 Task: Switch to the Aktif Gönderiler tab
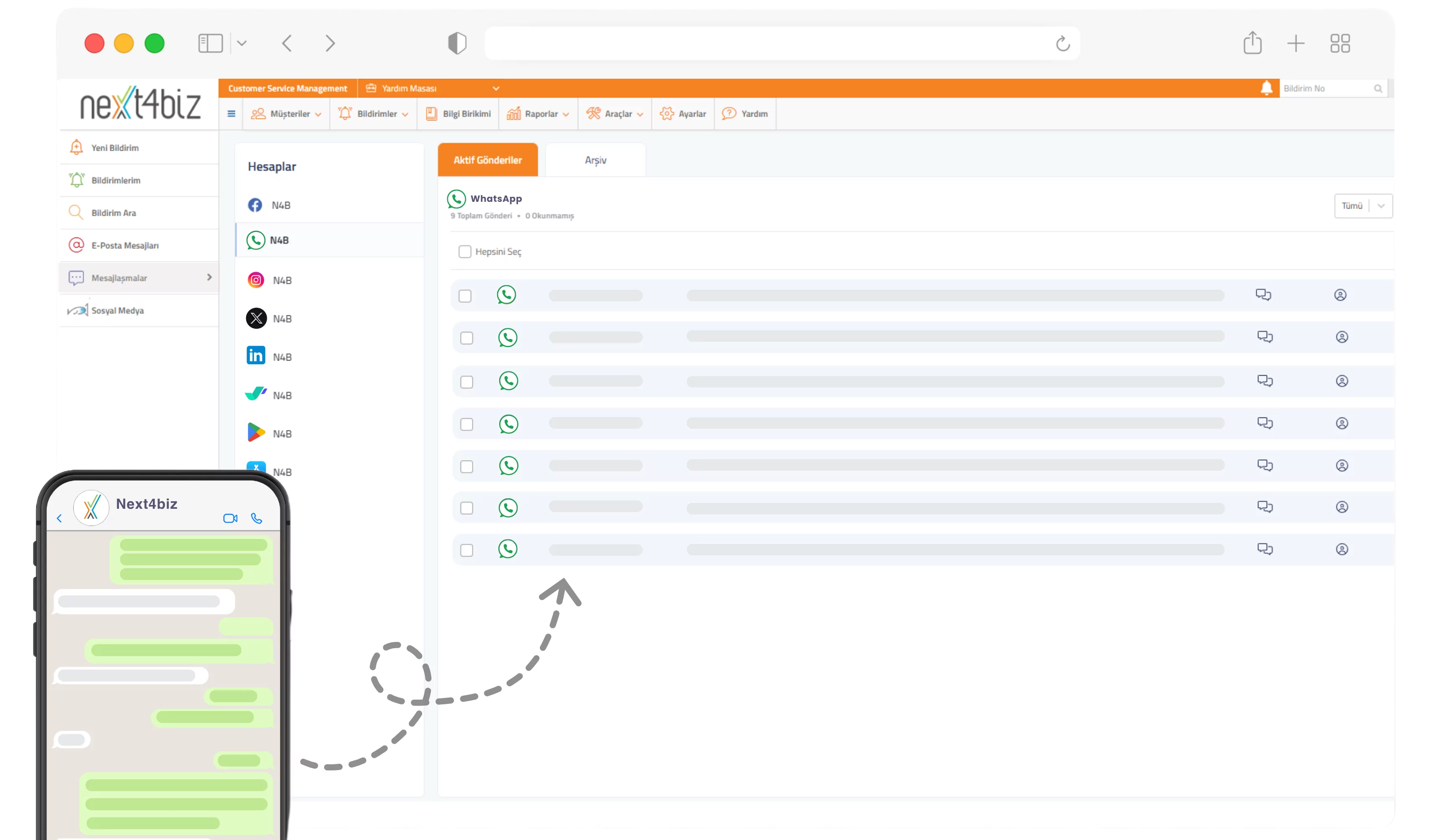pyautogui.click(x=487, y=160)
